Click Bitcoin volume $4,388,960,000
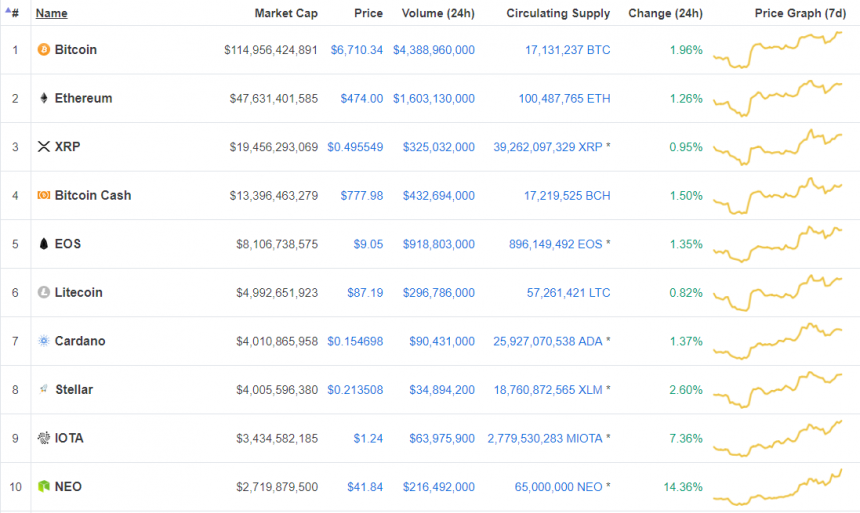The height and width of the screenshot is (513, 860). pos(434,50)
